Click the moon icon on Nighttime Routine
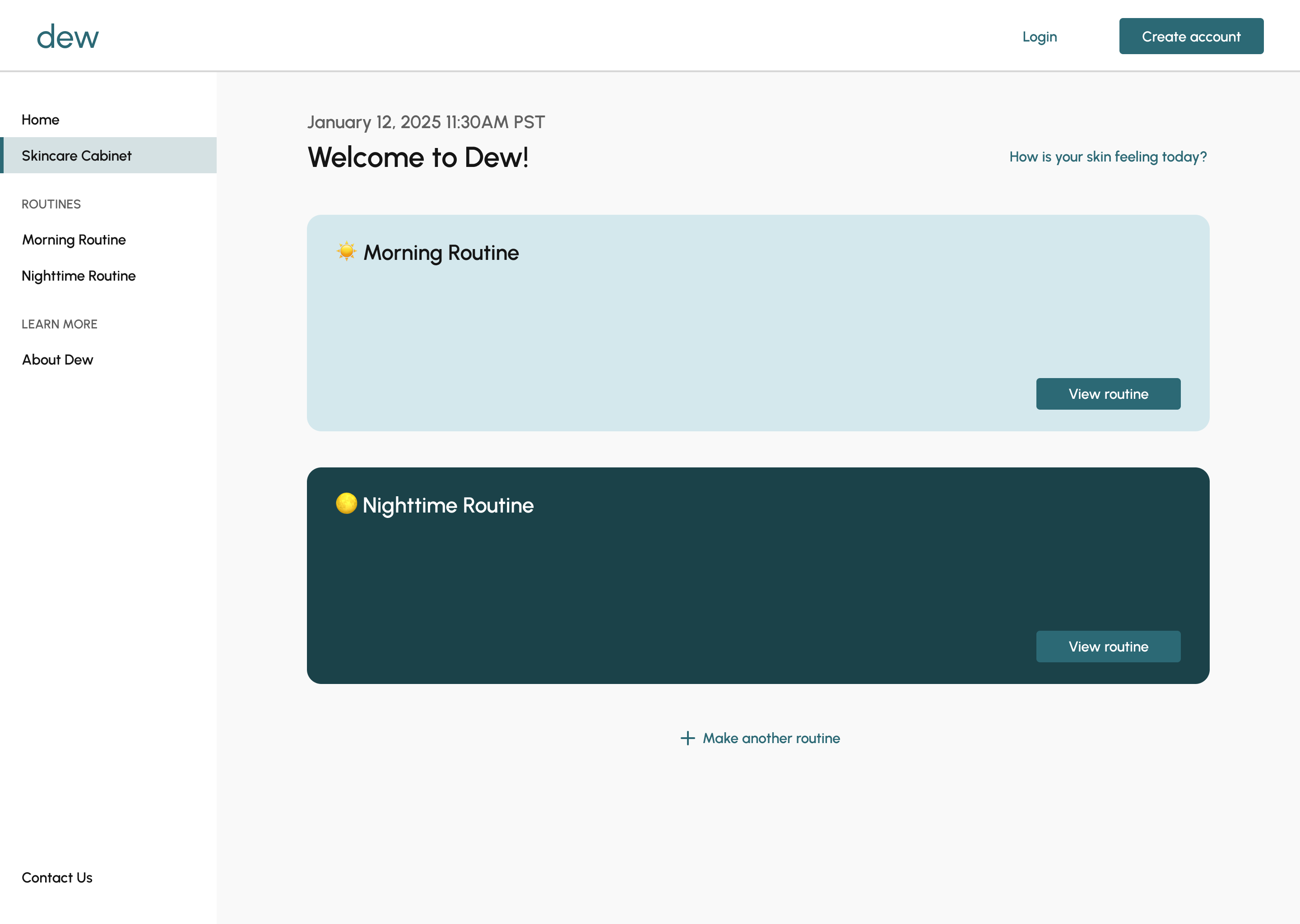1300x924 pixels. pyautogui.click(x=346, y=504)
